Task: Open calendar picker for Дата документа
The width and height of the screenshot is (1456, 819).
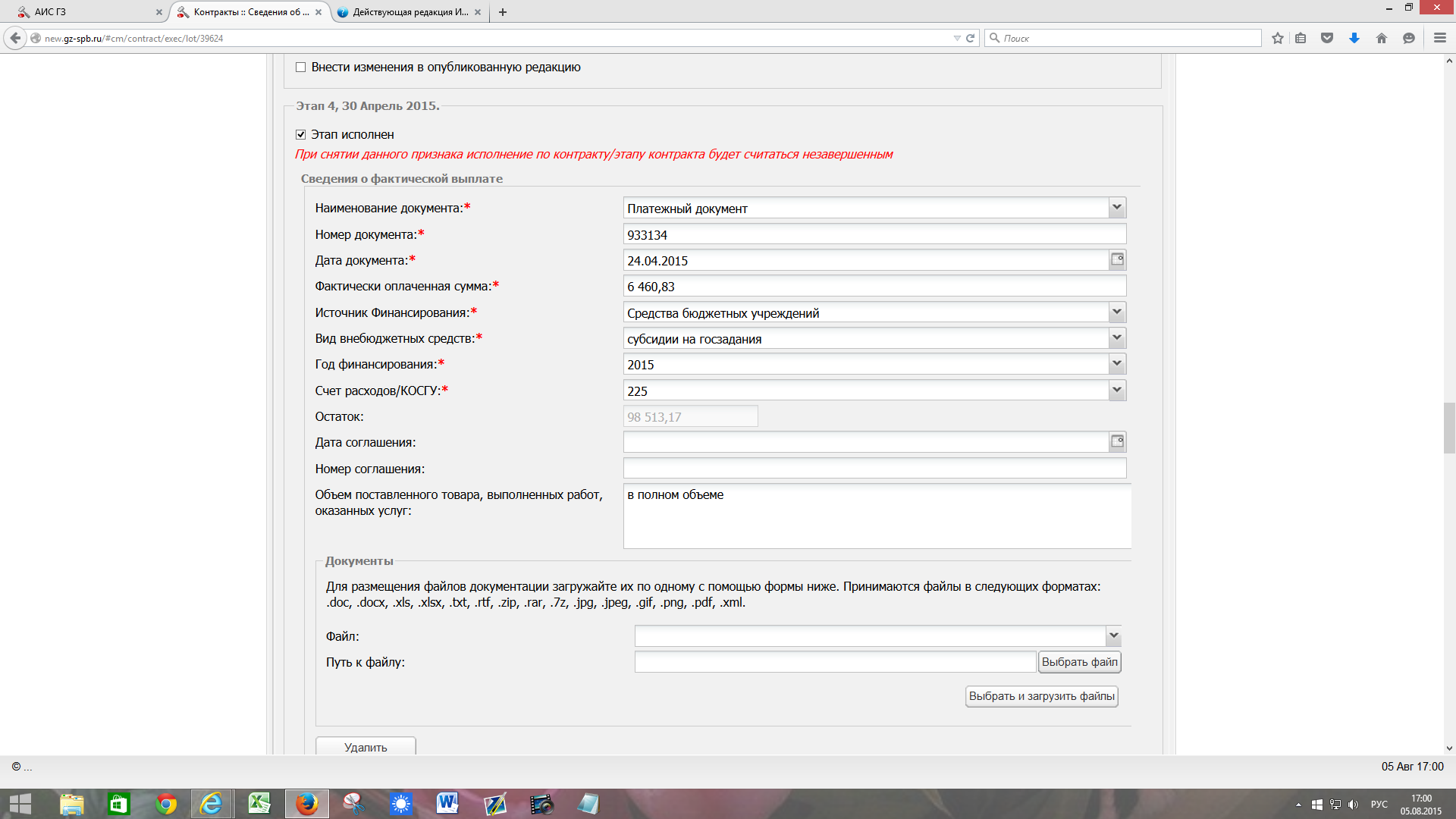Action: [x=1117, y=260]
